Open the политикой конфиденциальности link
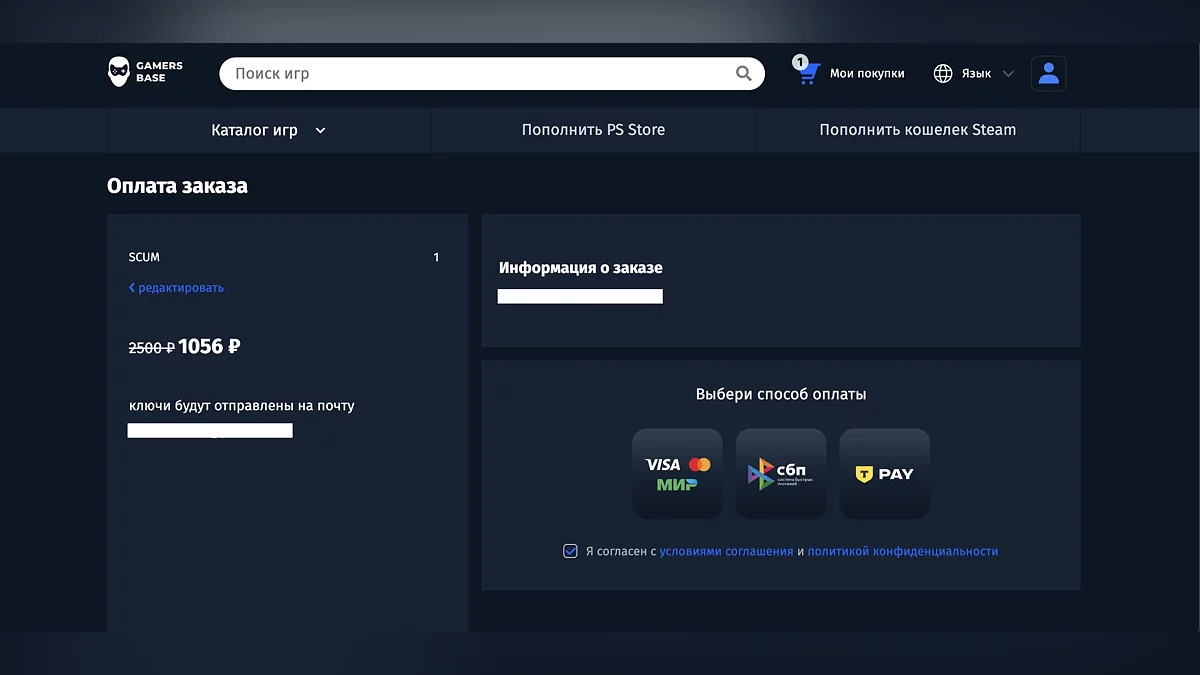Screen dimensions: 1200x675 [x=902, y=551]
